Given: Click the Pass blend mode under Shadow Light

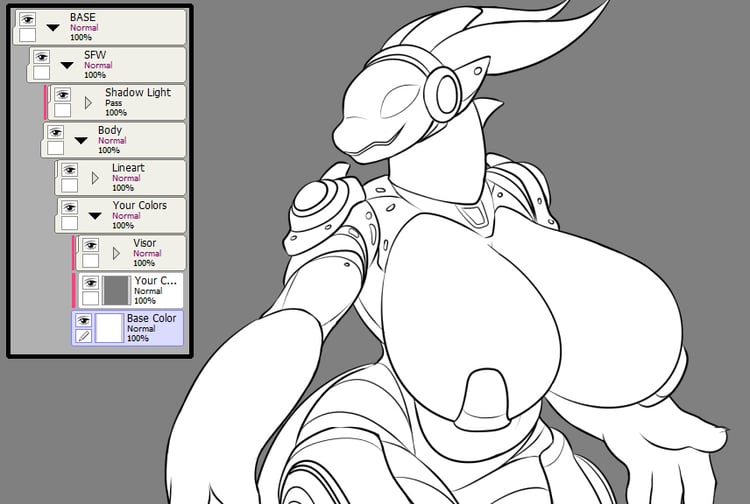Looking at the screenshot, I should [x=114, y=103].
